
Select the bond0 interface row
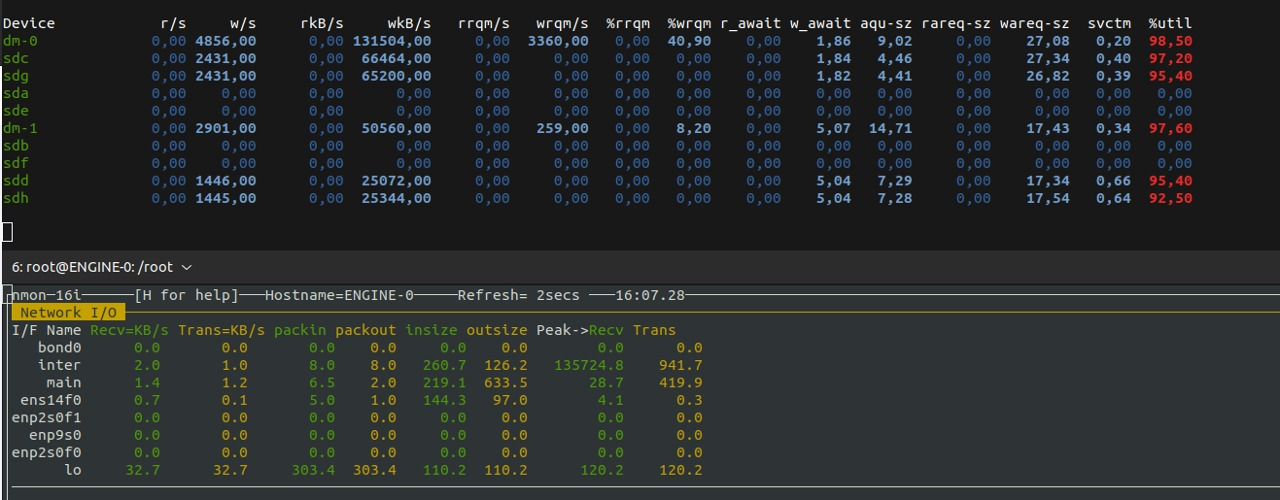click(x=357, y=348)
